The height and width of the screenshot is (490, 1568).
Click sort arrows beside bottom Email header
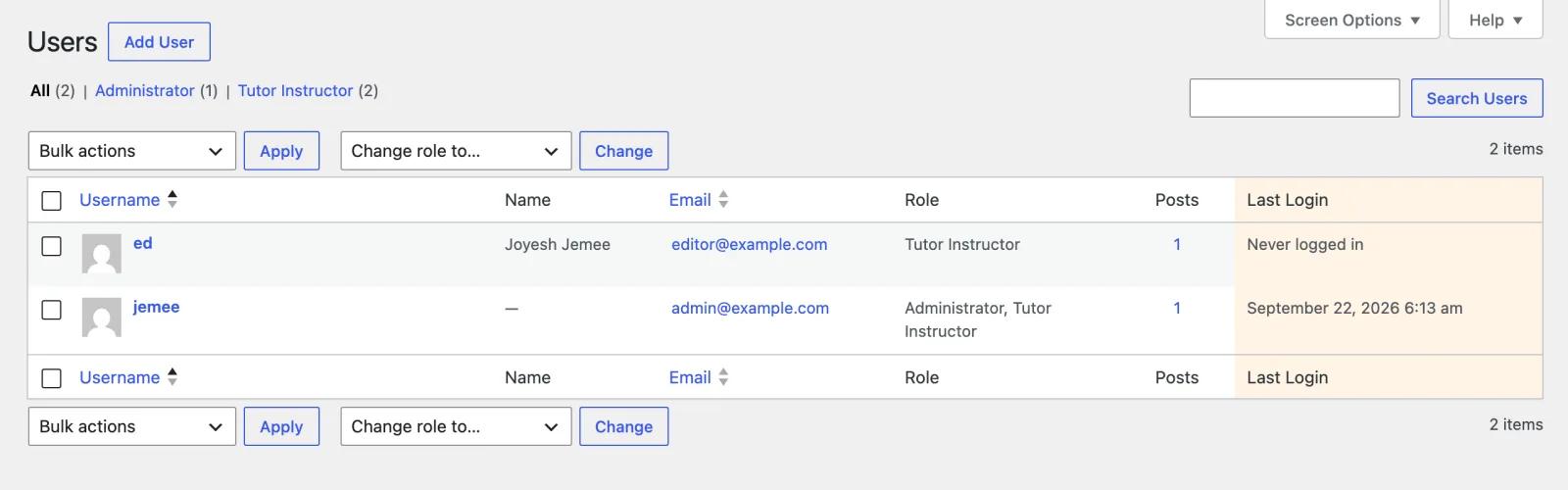coord(723,376)
